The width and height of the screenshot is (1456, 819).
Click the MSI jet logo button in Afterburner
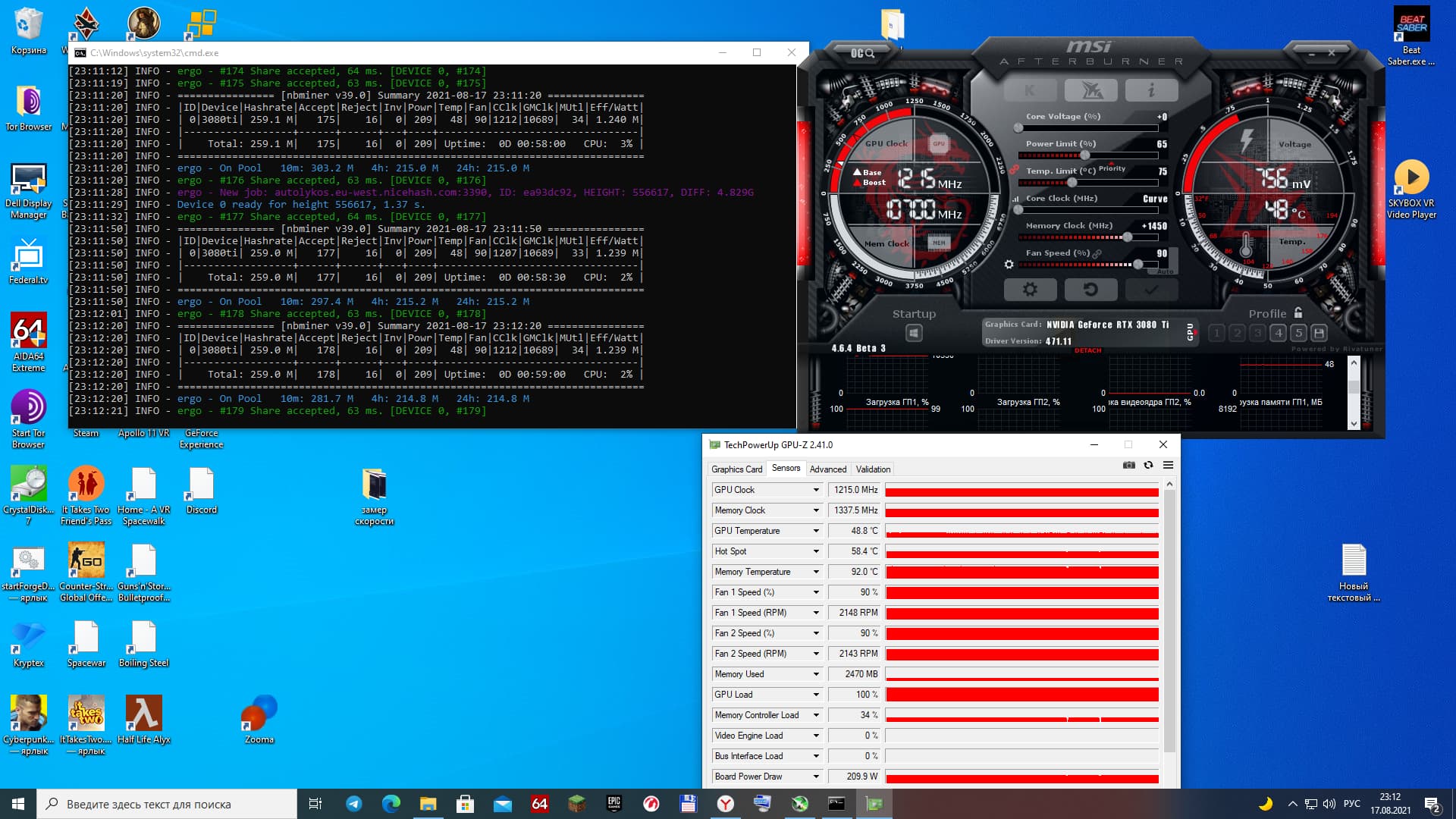[x=1090, y=91]
